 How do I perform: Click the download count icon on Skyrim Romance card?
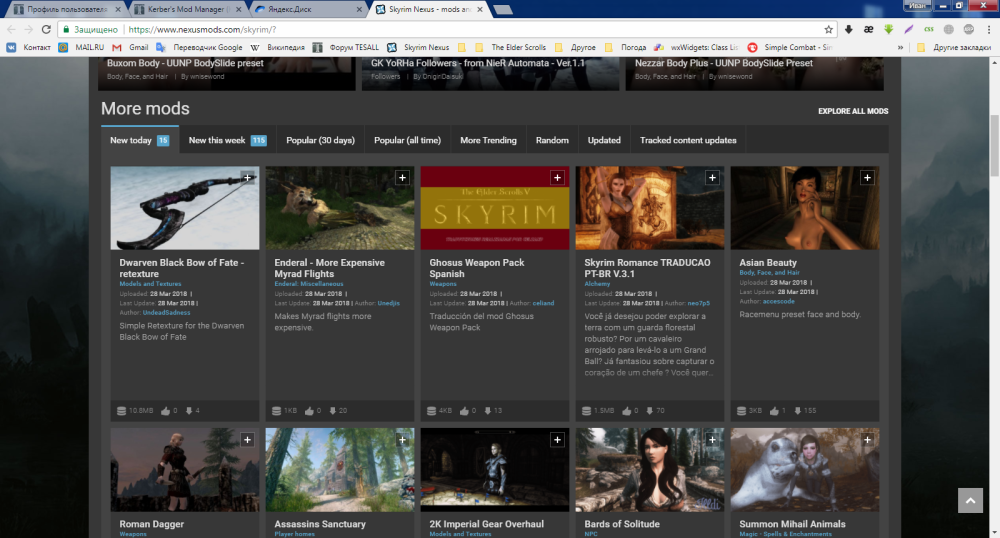coord(649,411)
